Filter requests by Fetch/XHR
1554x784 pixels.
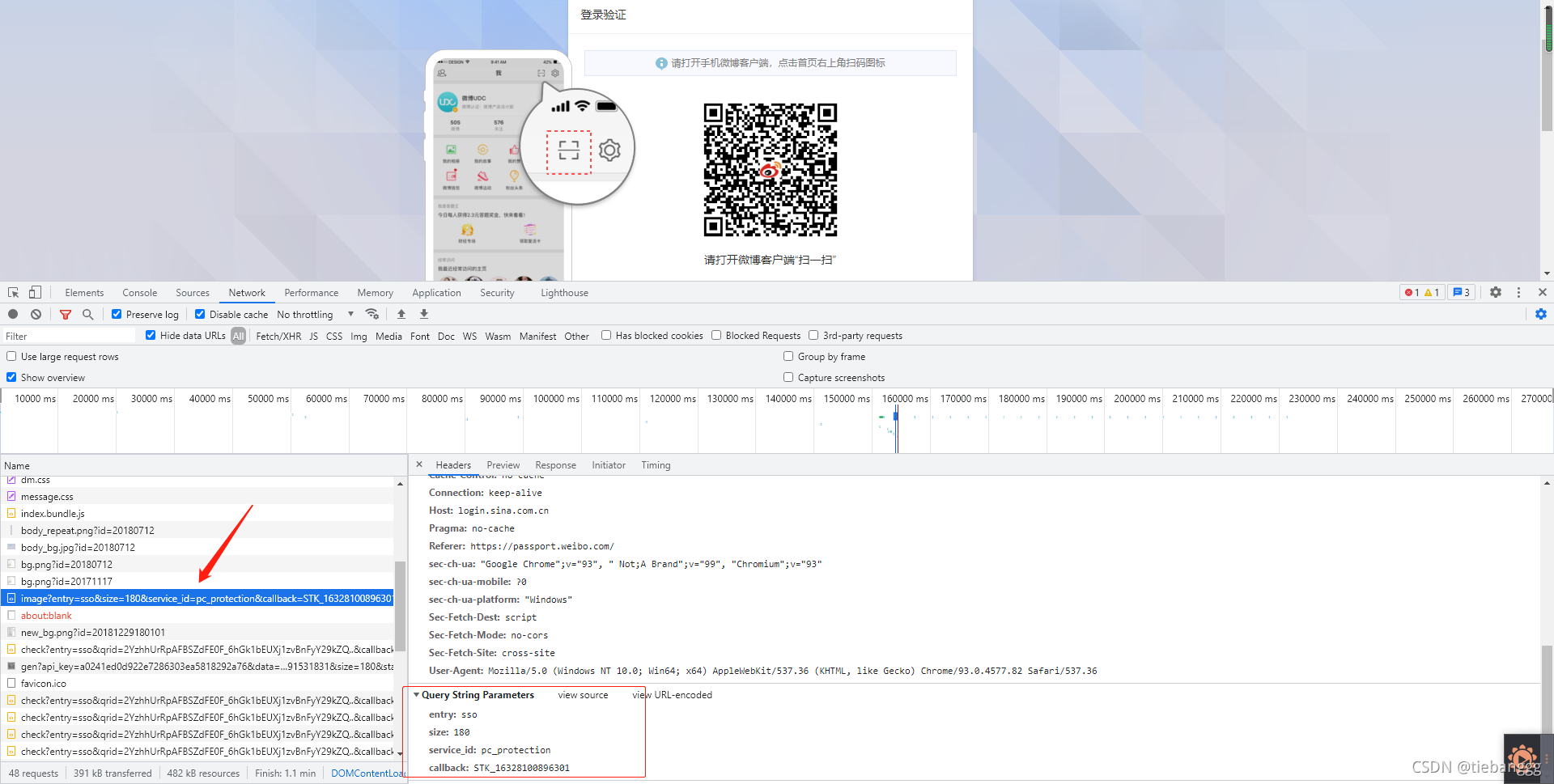(278, 336)
